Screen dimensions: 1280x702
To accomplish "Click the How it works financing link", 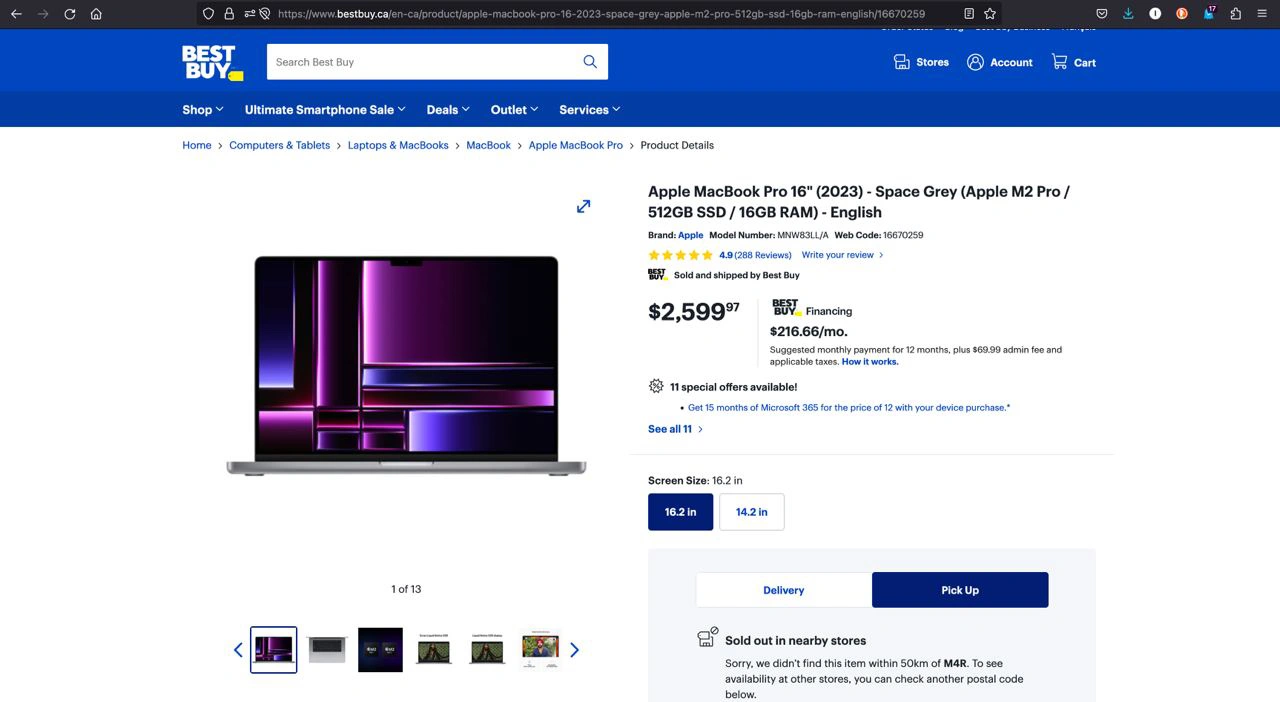I will tap(870, 362).
